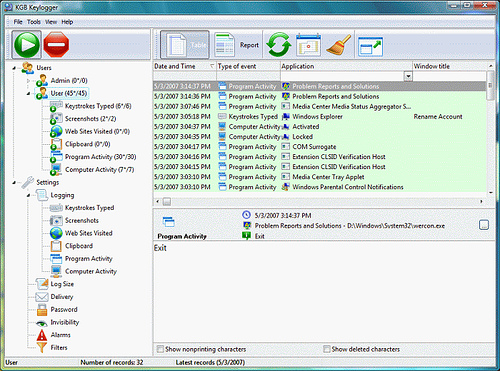Image resolution: width=500 pixels, height=371 pixels.
Task: Collapse the Logging settings node
Action: coord(28,195)
